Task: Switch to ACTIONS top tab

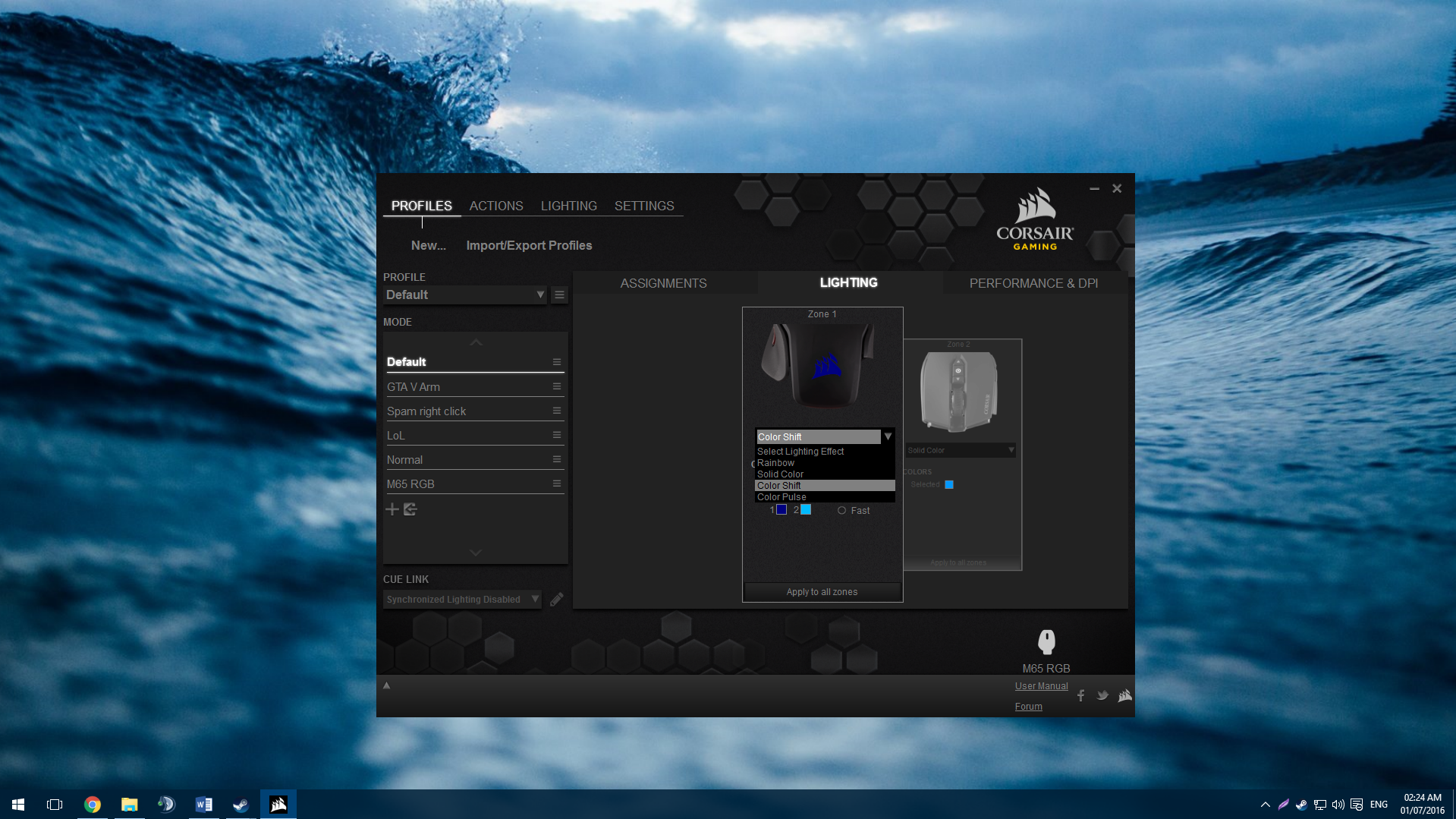Action: [496, 206]
